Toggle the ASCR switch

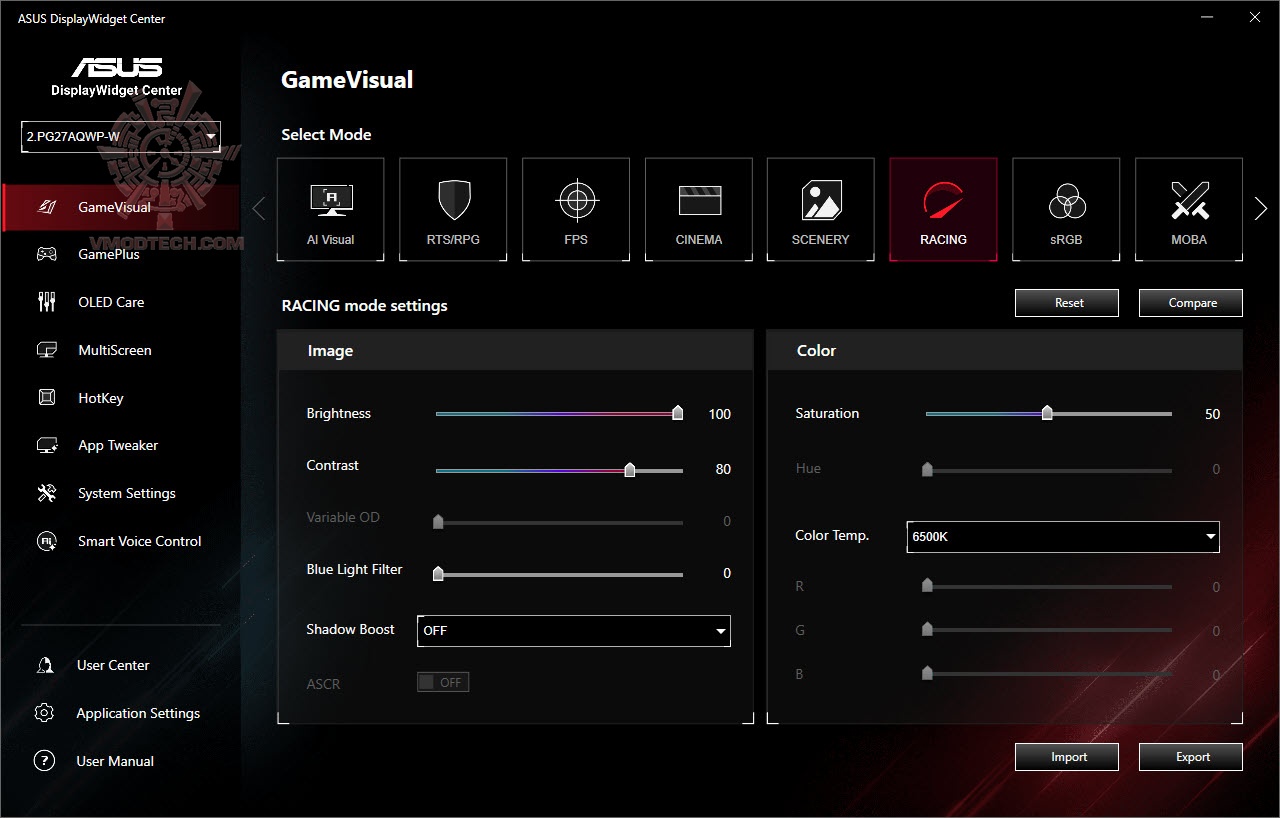point(443,682)
